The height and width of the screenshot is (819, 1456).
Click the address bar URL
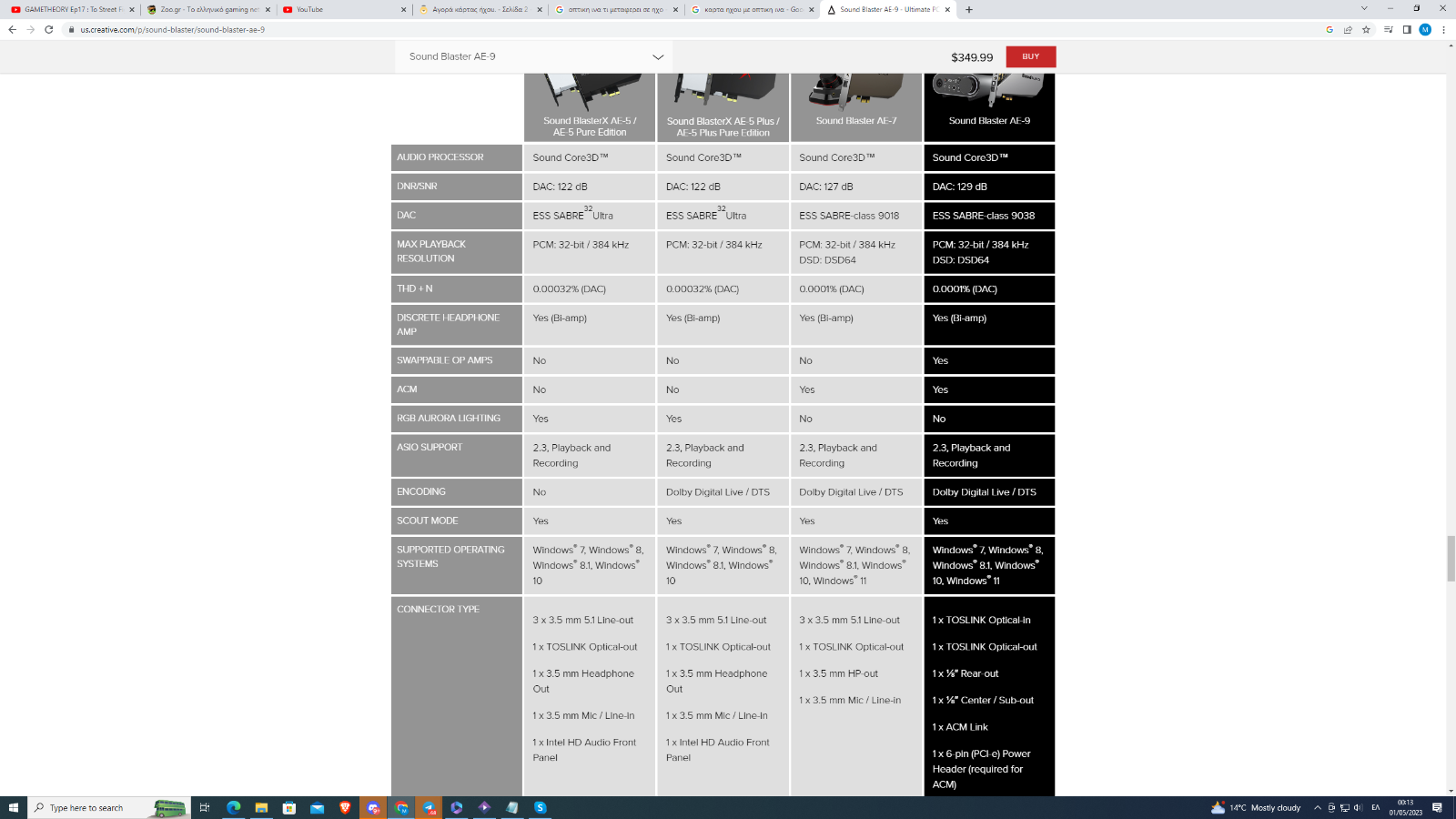pos(173,29)
